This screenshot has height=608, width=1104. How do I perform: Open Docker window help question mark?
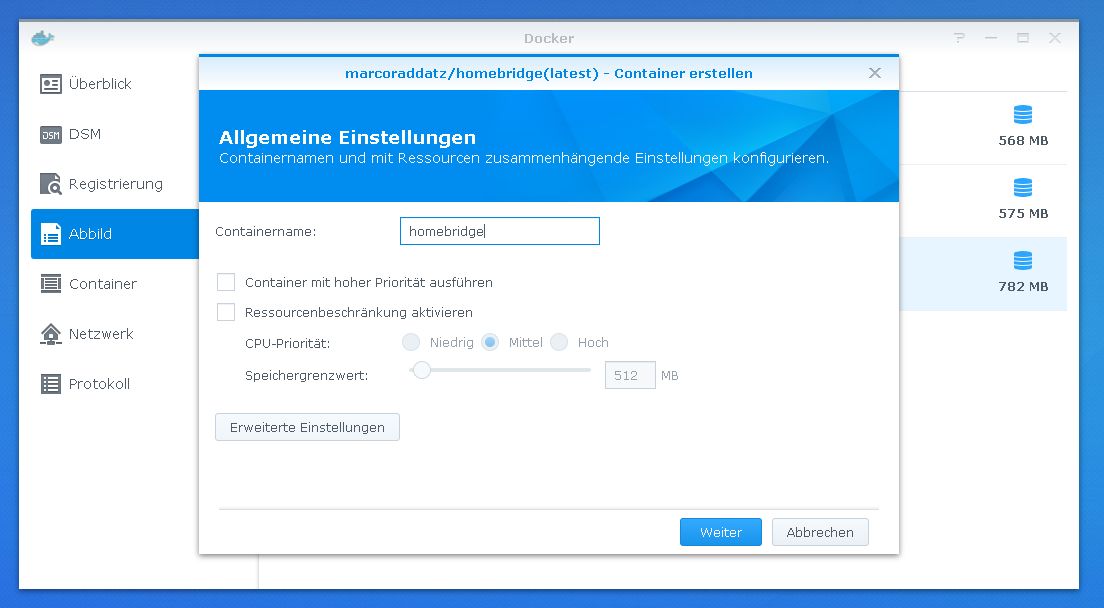pyautogui.click(x=959, y=38)
